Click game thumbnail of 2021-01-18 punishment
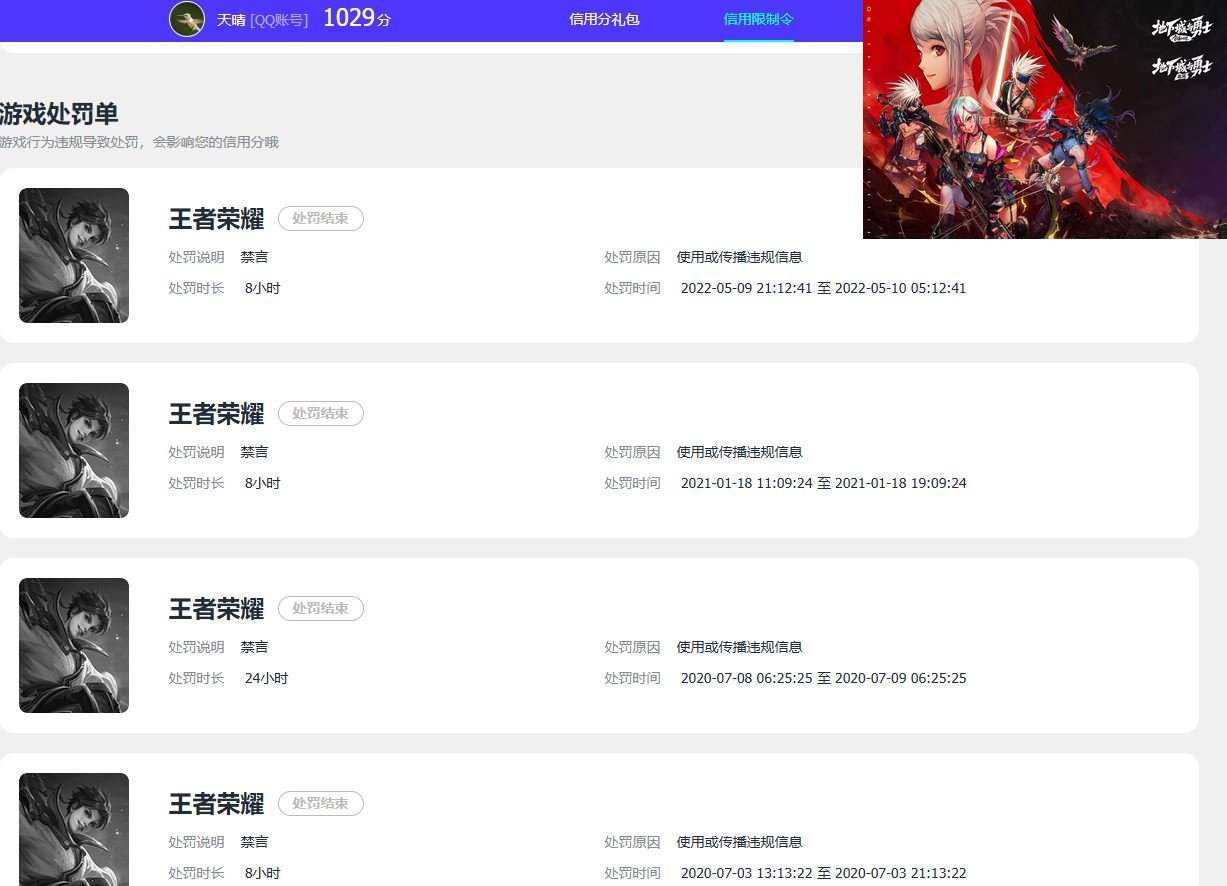The height and width of the screenshot is (886, 1227). (x=74, y=450)
